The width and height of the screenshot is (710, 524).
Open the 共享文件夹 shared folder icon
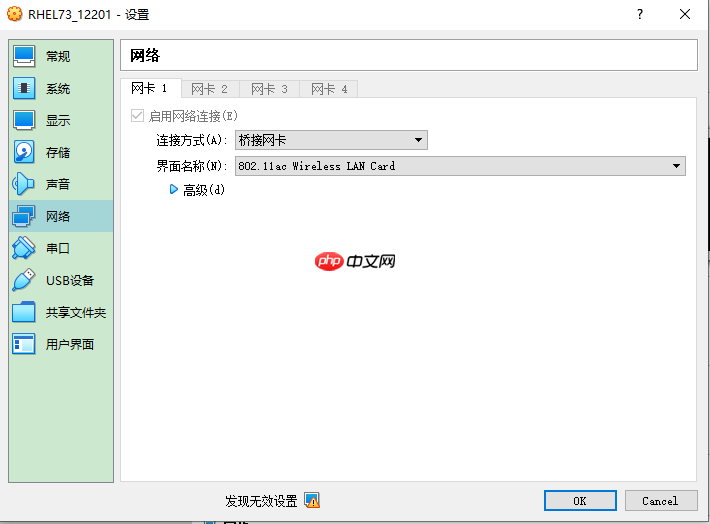coord(24,312)
